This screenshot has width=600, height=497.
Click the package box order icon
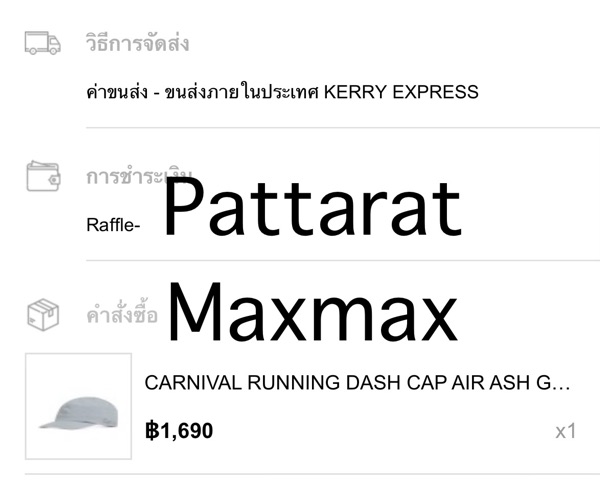point(43,313)
